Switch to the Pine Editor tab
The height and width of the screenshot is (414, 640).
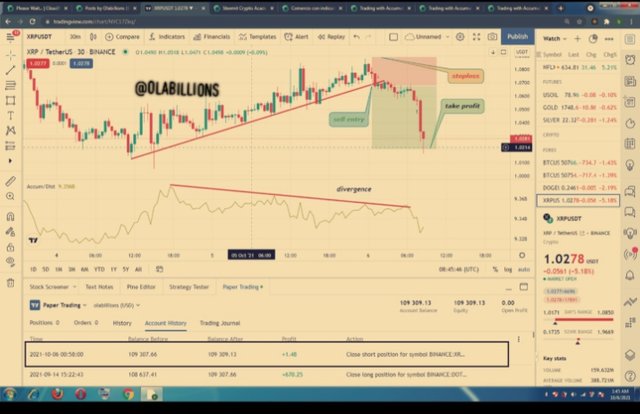pos(141,287)
